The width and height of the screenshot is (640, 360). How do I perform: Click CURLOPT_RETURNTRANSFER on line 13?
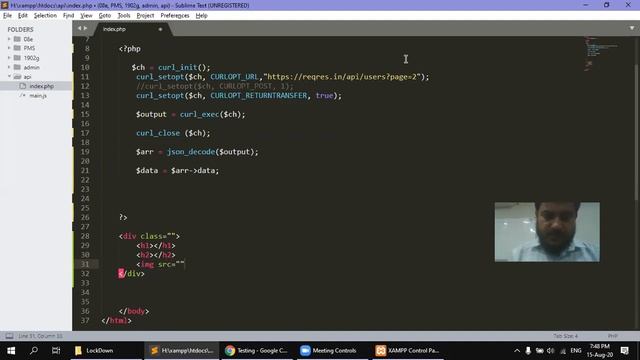point(258,96)
